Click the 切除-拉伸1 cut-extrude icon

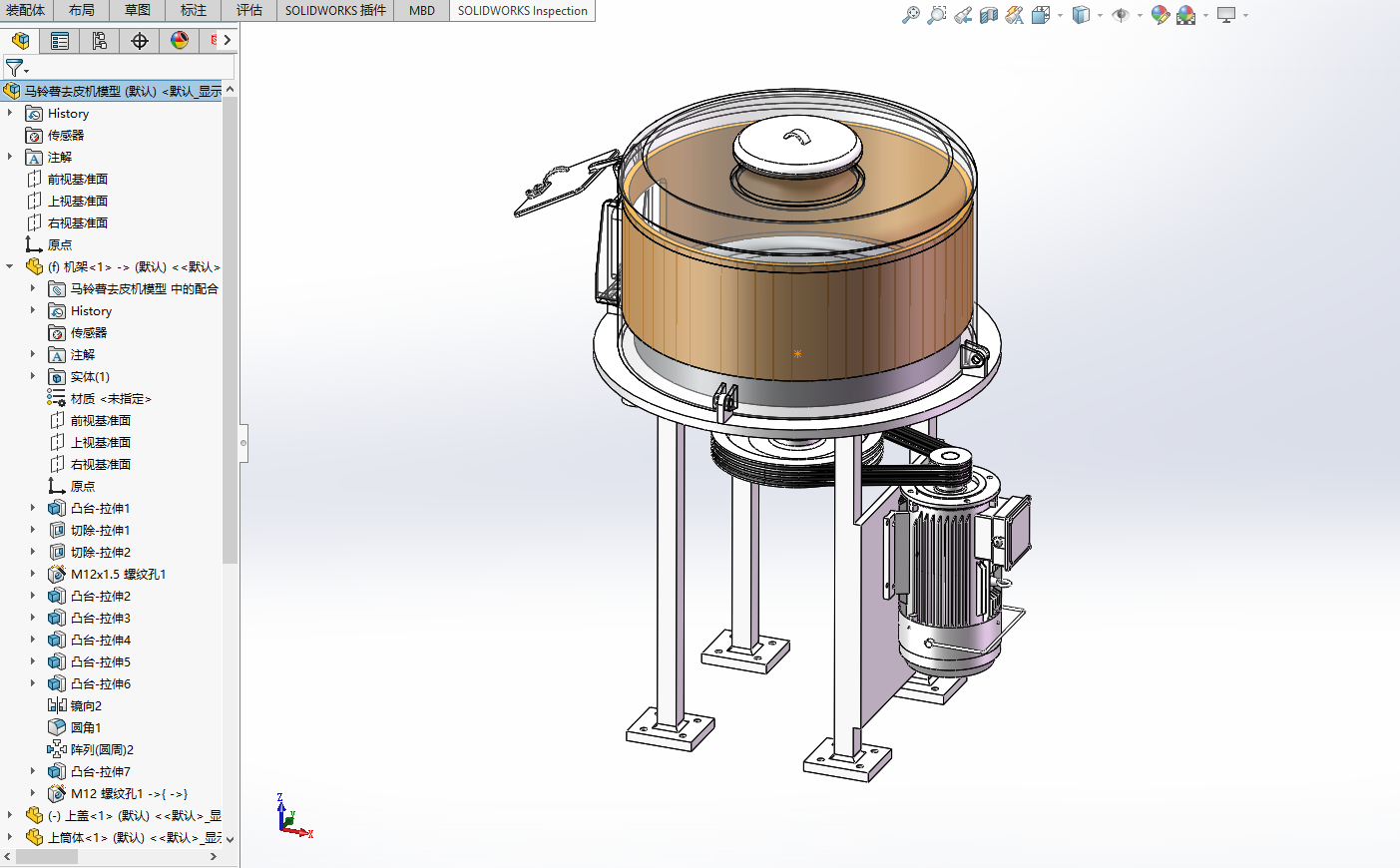tap(57, 530)
